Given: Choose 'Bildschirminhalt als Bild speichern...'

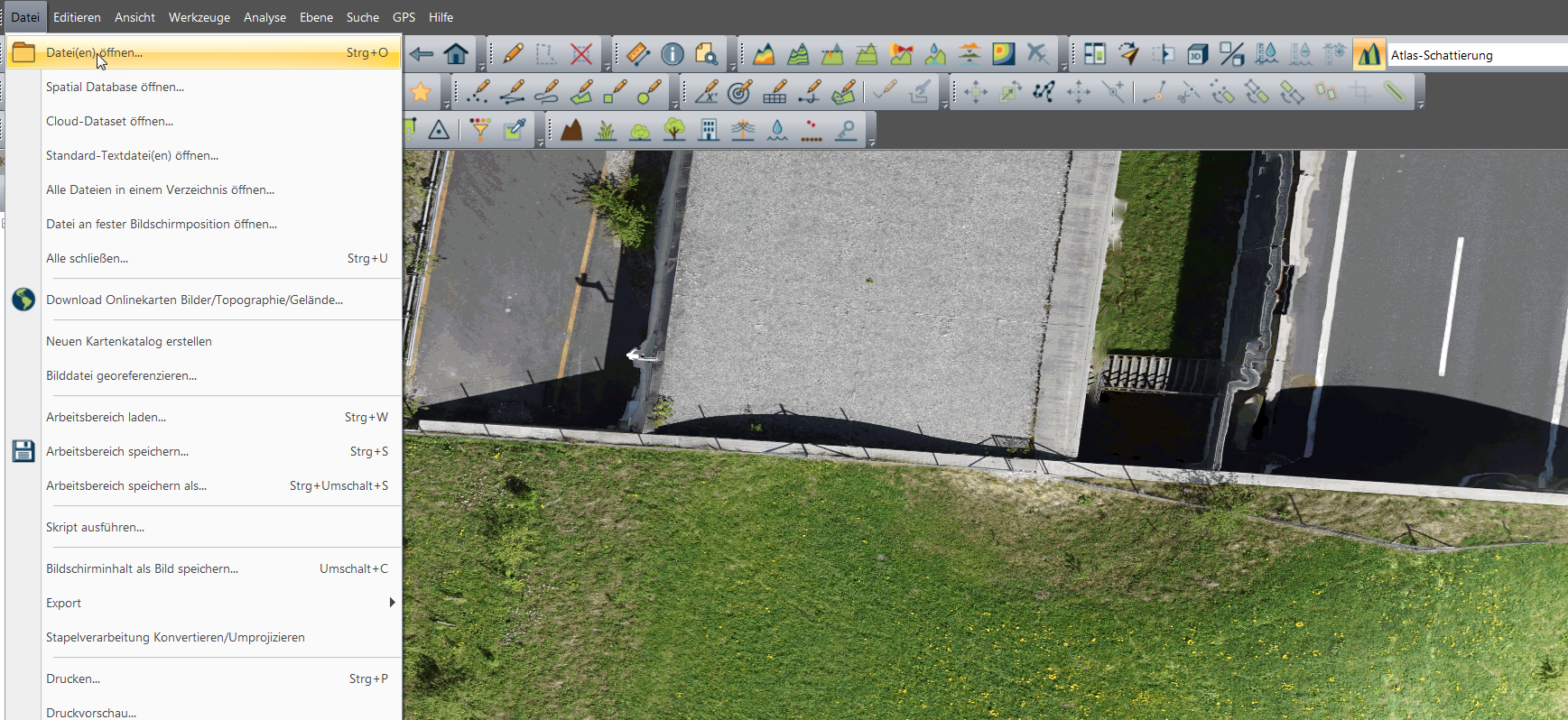Looking at the screenshot, I should tap(204, 568).
